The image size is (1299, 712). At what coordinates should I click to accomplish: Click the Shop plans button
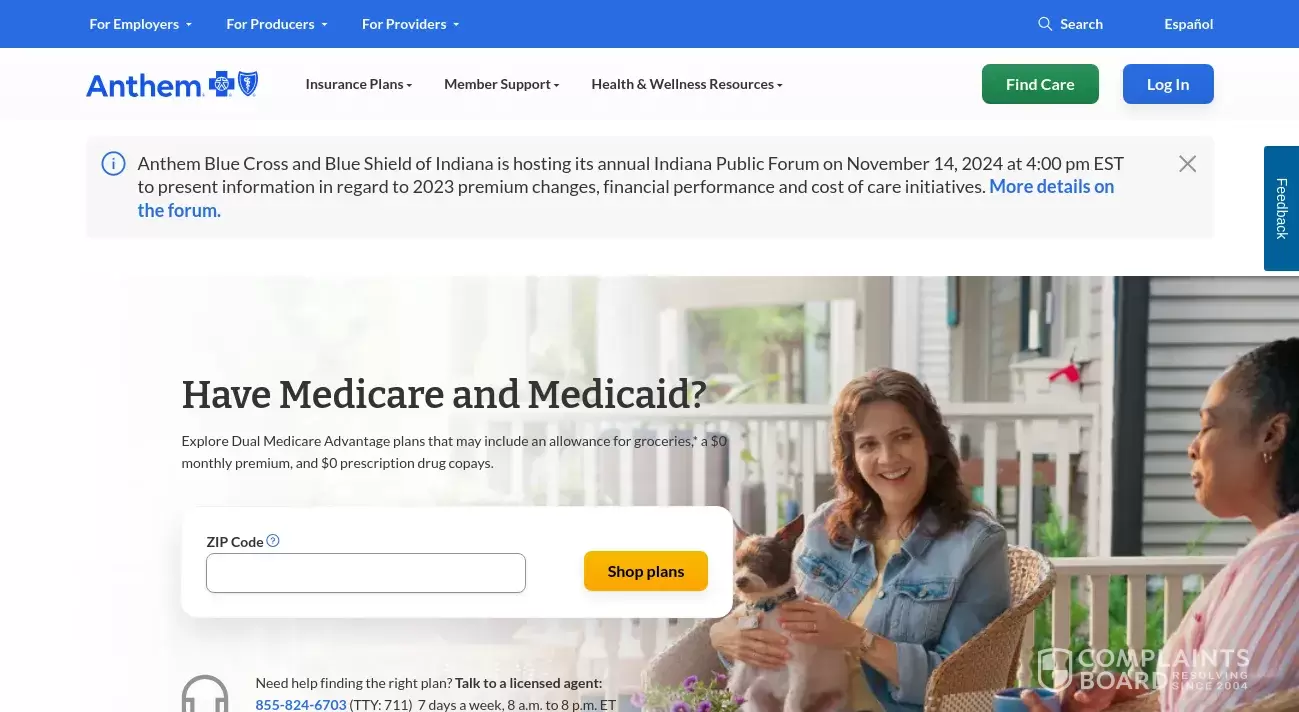646,571
